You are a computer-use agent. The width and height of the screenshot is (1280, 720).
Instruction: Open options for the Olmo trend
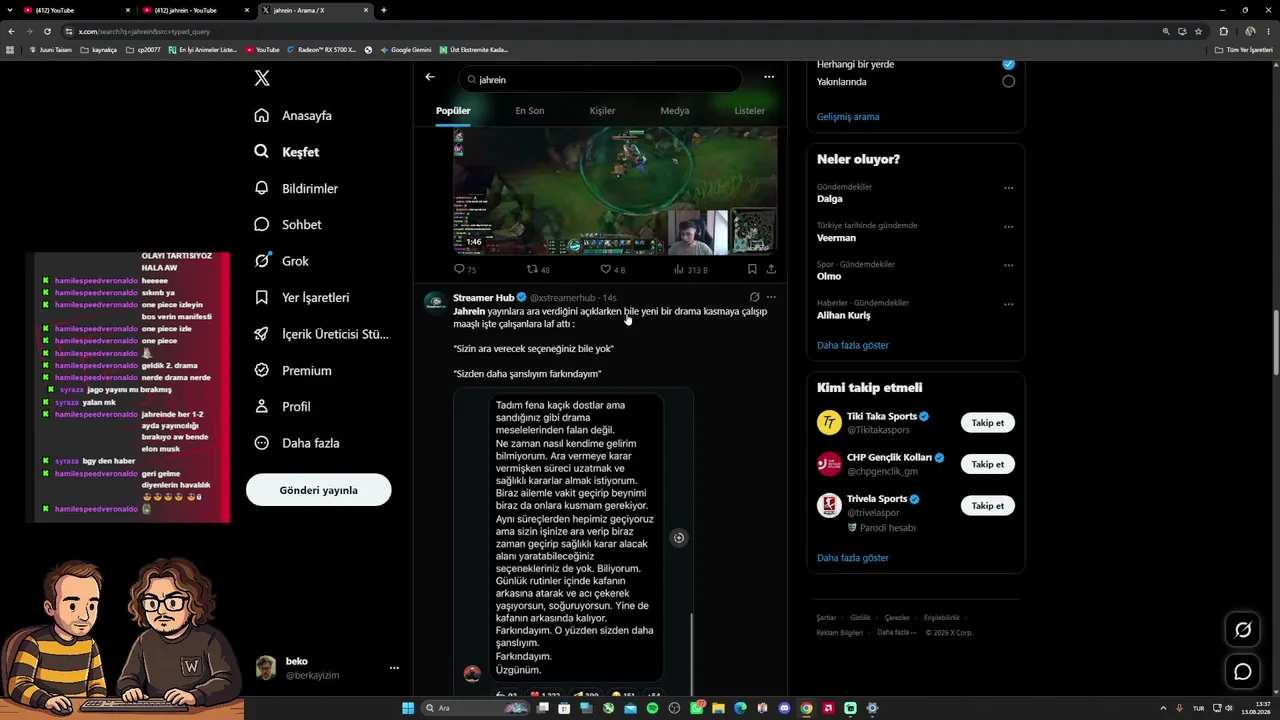tap(1008, 266)
